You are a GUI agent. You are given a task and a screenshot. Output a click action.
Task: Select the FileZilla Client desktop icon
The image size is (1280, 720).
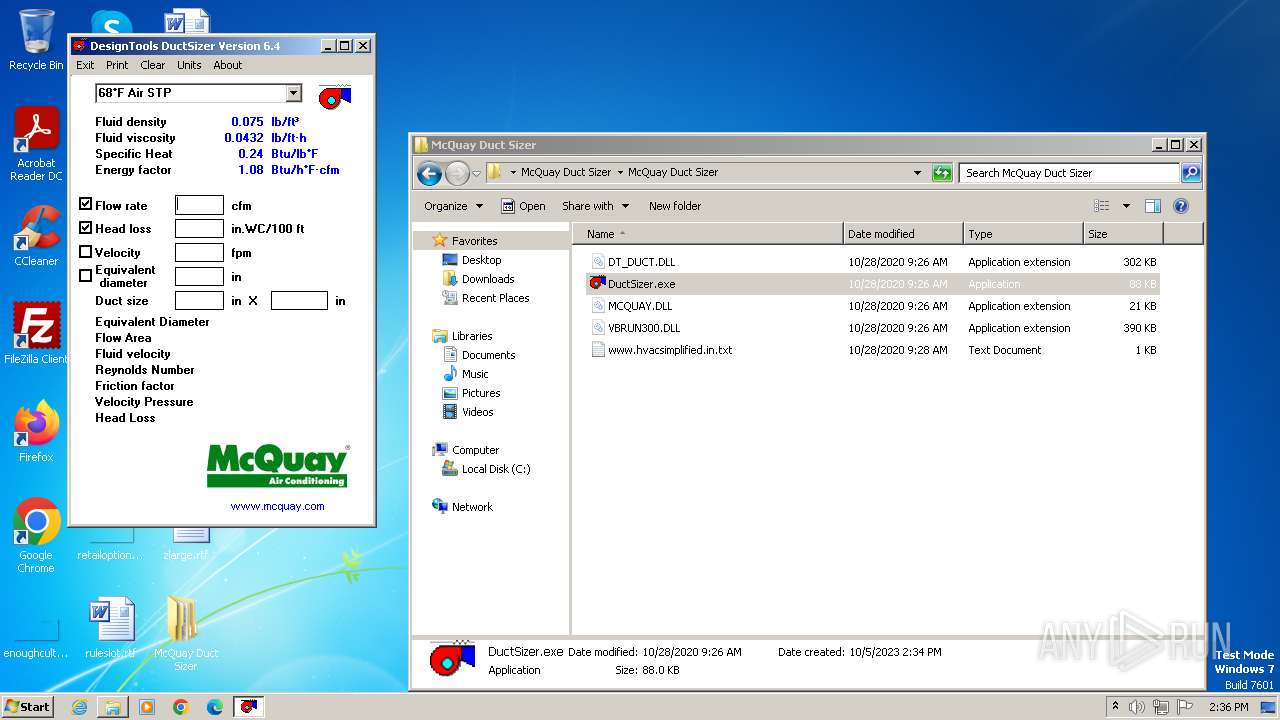point(36,334)
